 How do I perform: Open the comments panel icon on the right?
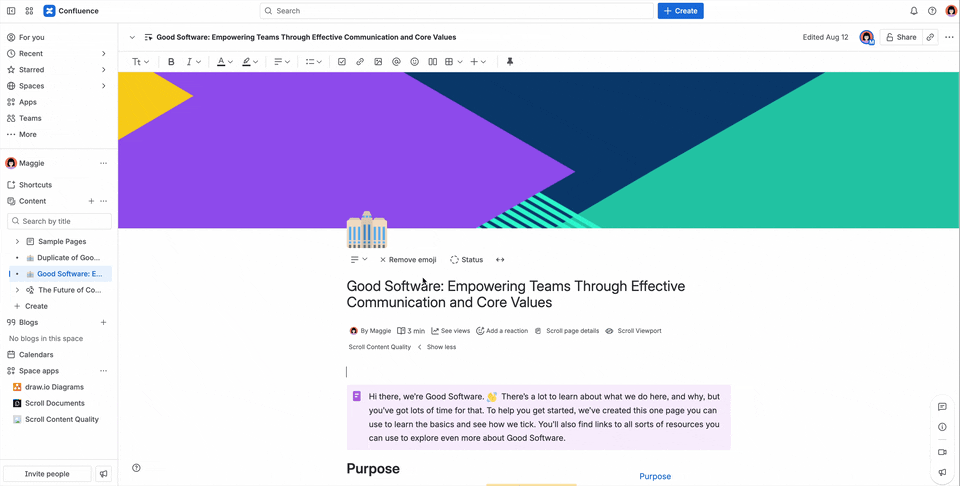coord(942,407)
